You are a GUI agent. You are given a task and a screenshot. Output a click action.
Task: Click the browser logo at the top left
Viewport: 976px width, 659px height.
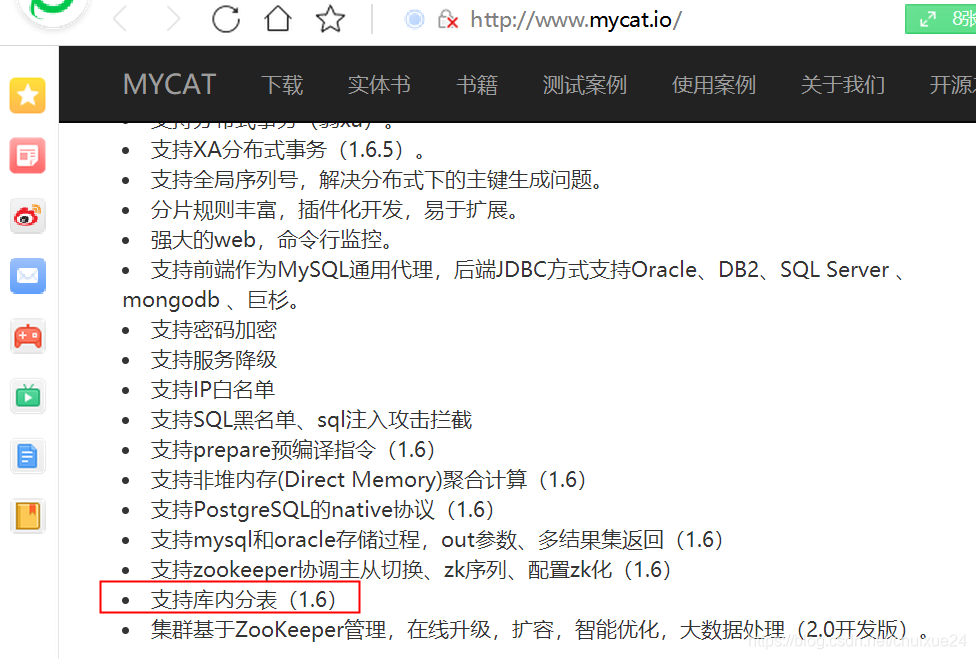54,12
